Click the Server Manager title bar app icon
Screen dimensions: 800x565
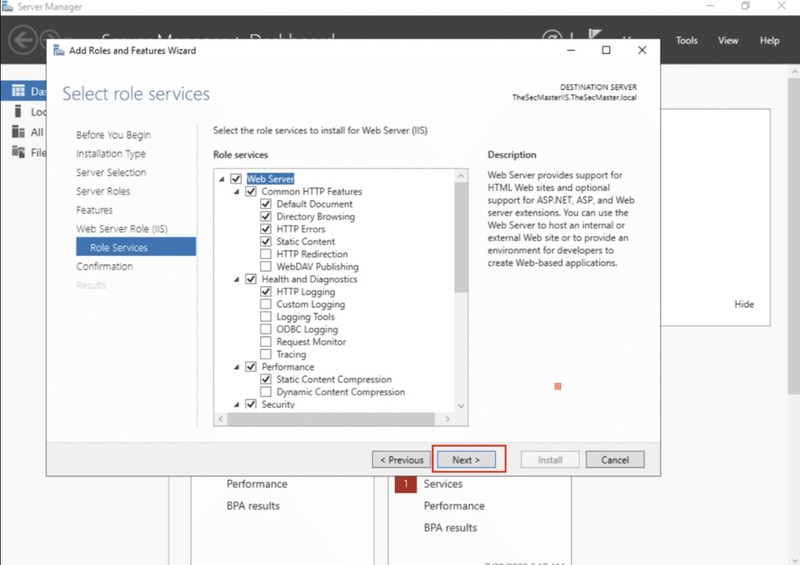coord(7,6)
